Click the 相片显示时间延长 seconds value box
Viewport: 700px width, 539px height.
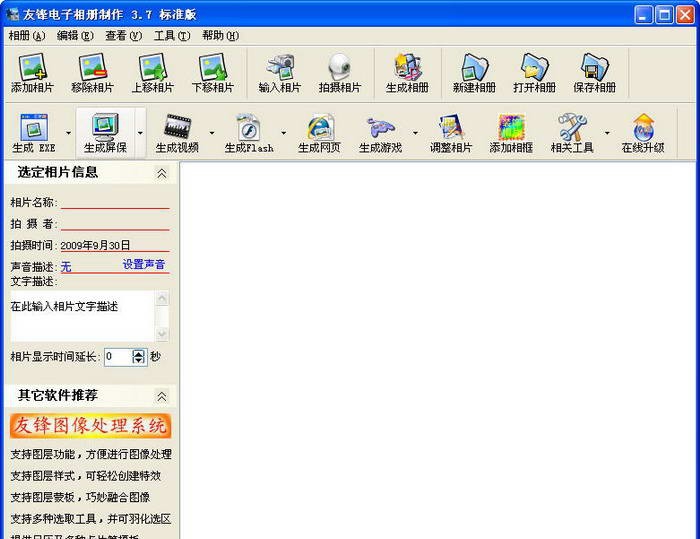pos(118,357)
